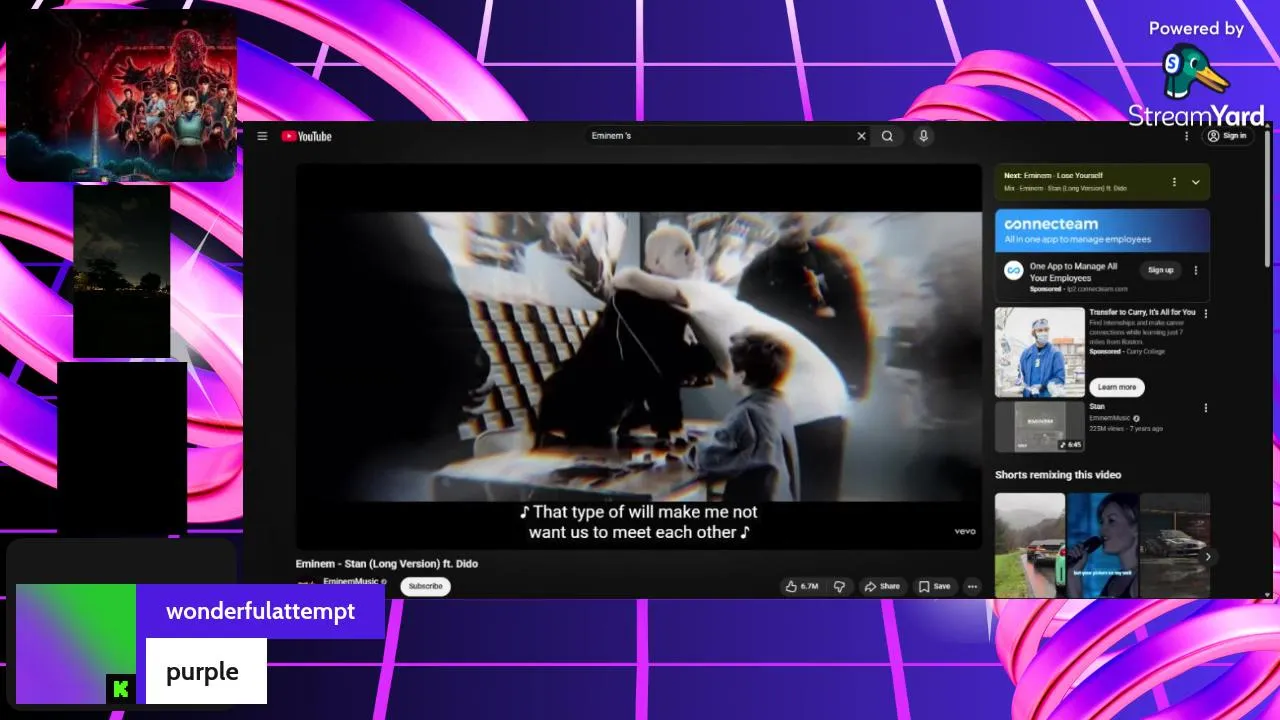The image size is (1280, 720).
Task: Click the video player to pause
Action: coord(638,356)
